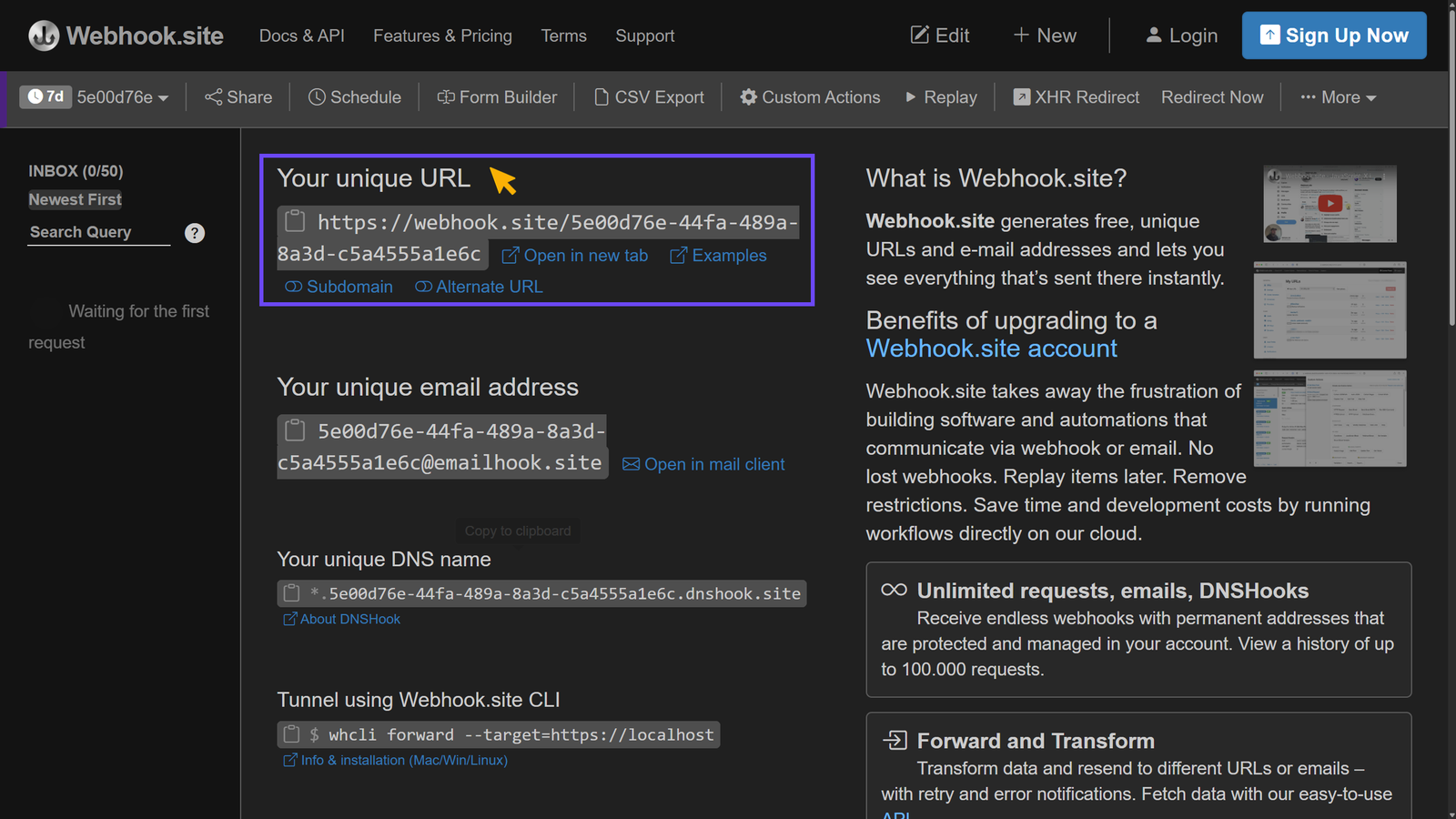Click Redirect Now

[1212, 97]
